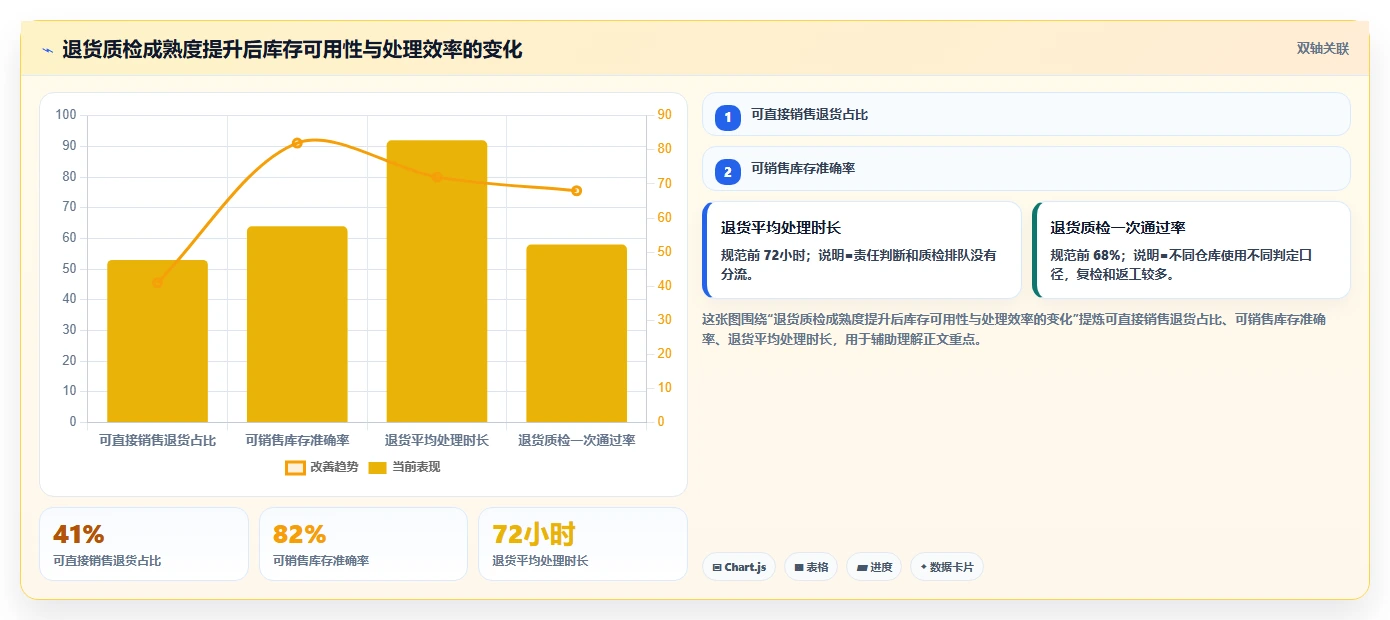Click the 数据卡片 tag
The image size is (1390, 620).
[x=947, y=567]
